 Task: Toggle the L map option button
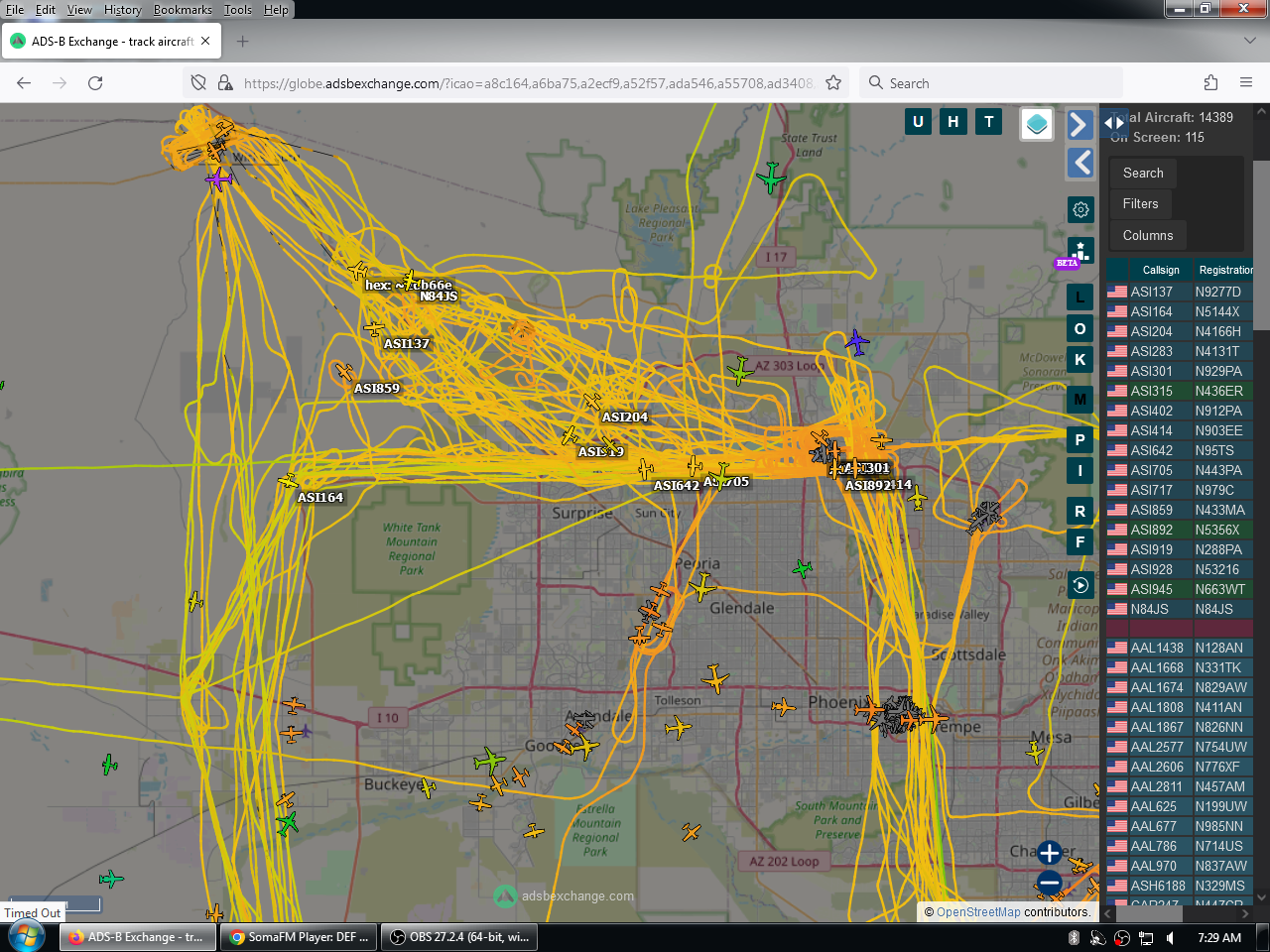1080,297
